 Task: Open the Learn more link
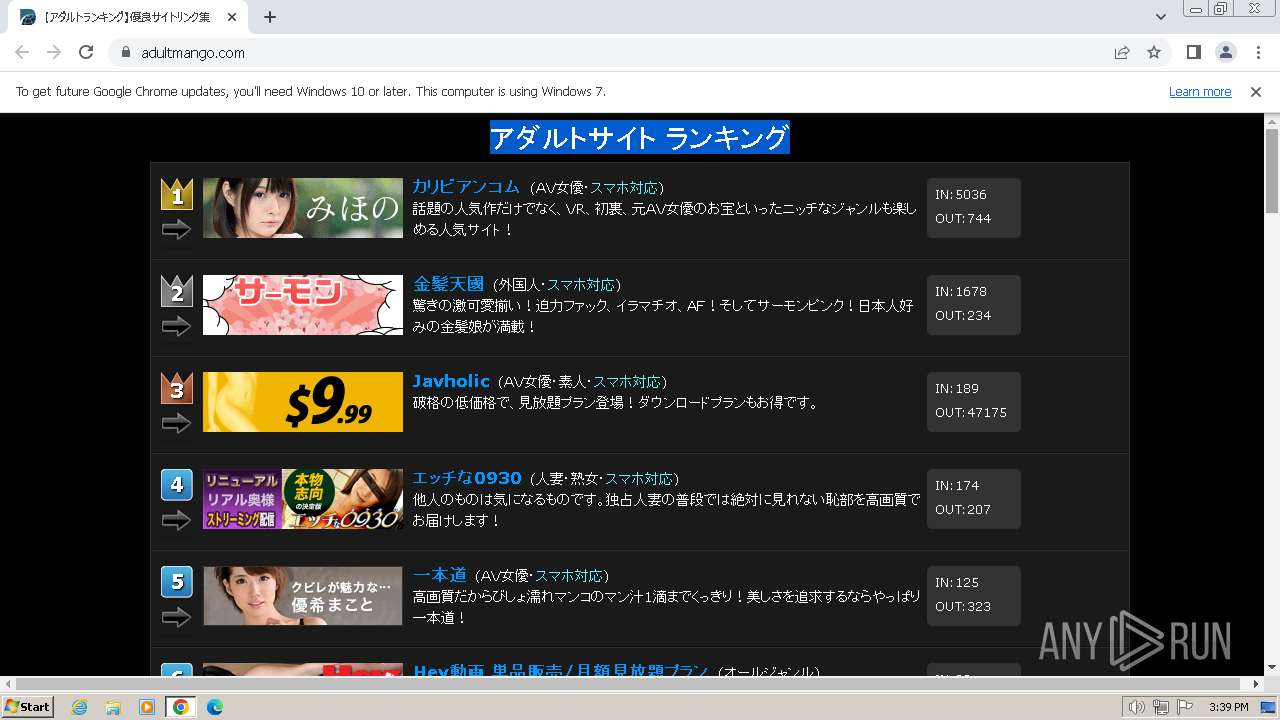tap(1200, 91)
